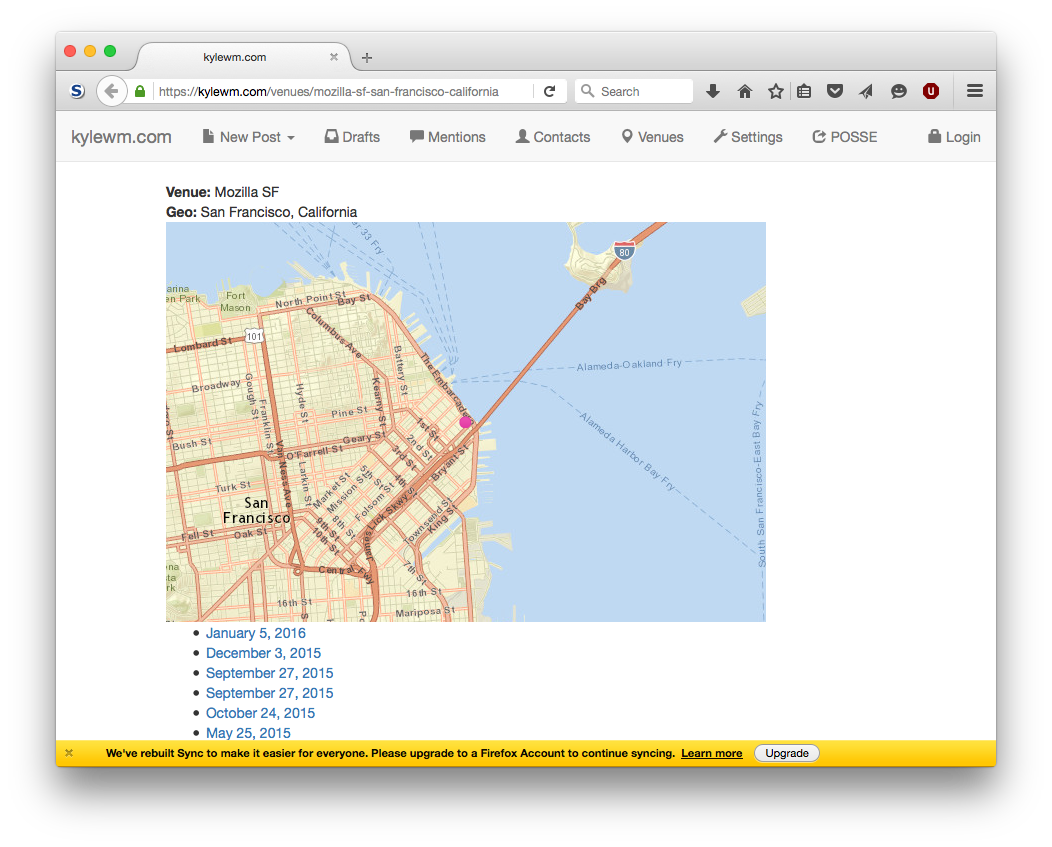Image resolution: width=1052 pixels, height=847 pixels.
Task: Click the Learn more sync link
Action: [712, 753]
